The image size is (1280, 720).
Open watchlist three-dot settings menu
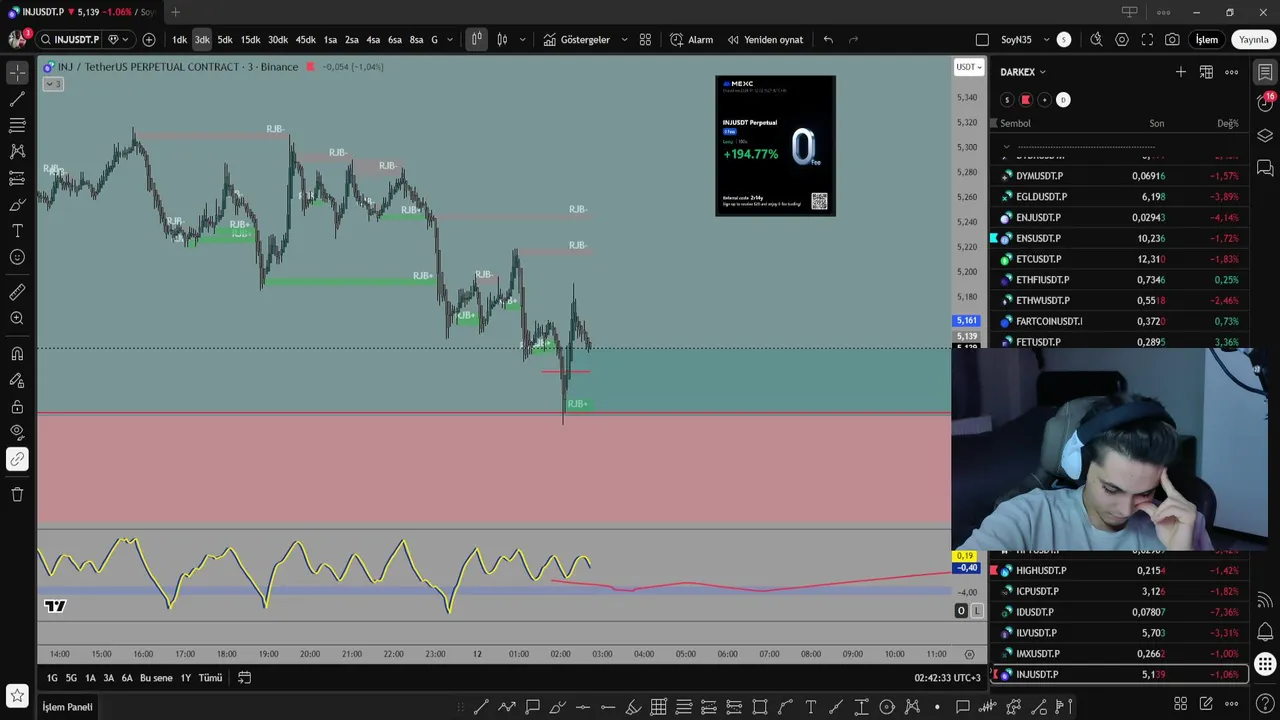pos(1232,72)
